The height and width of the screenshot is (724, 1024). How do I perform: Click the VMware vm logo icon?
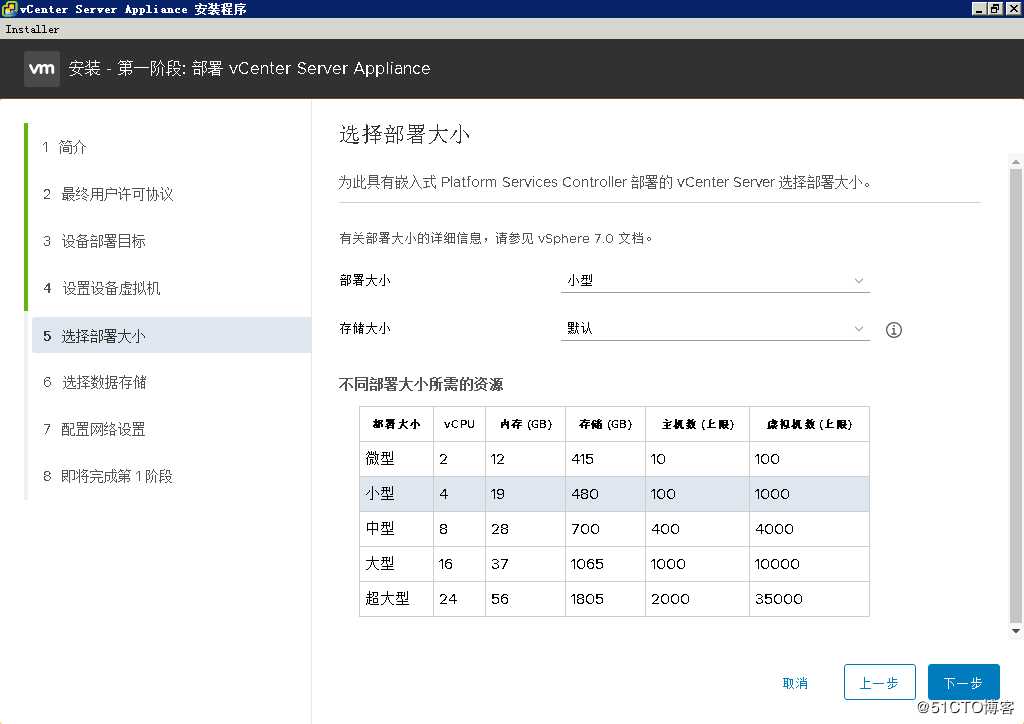tap(42, 69)
